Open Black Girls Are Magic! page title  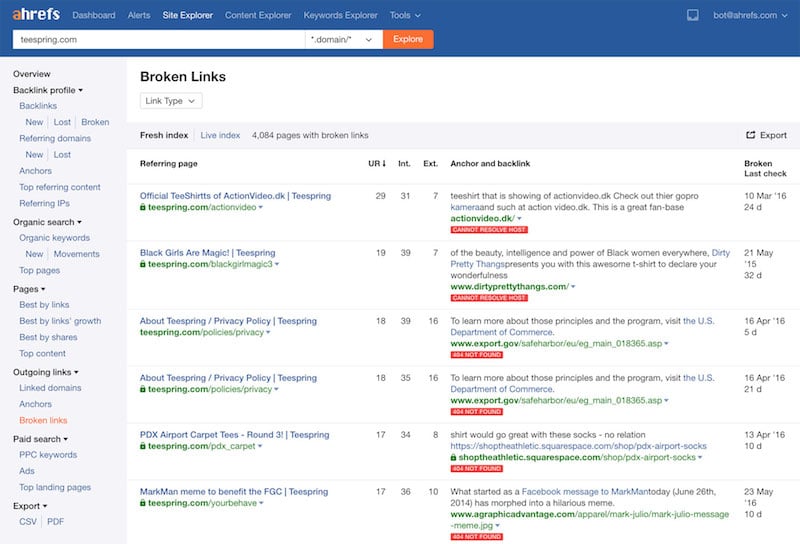[208, 253]
